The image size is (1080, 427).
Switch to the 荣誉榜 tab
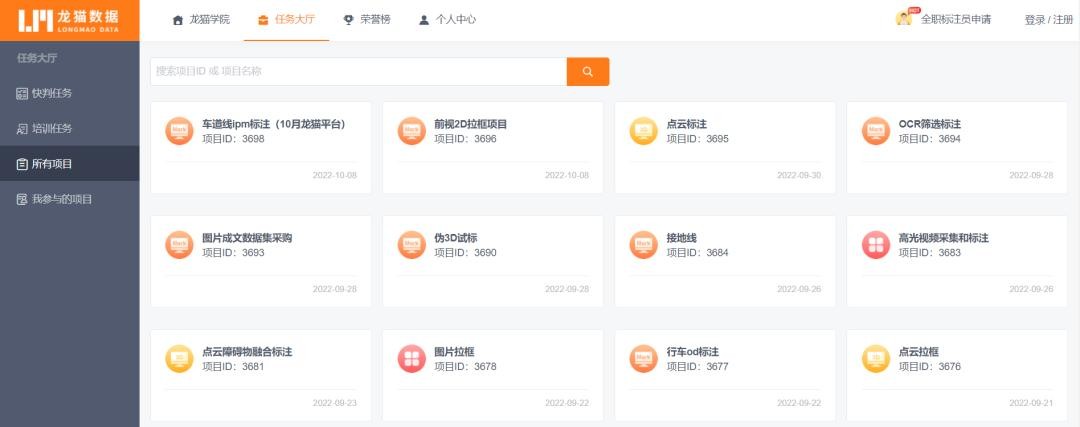[368, 20]
